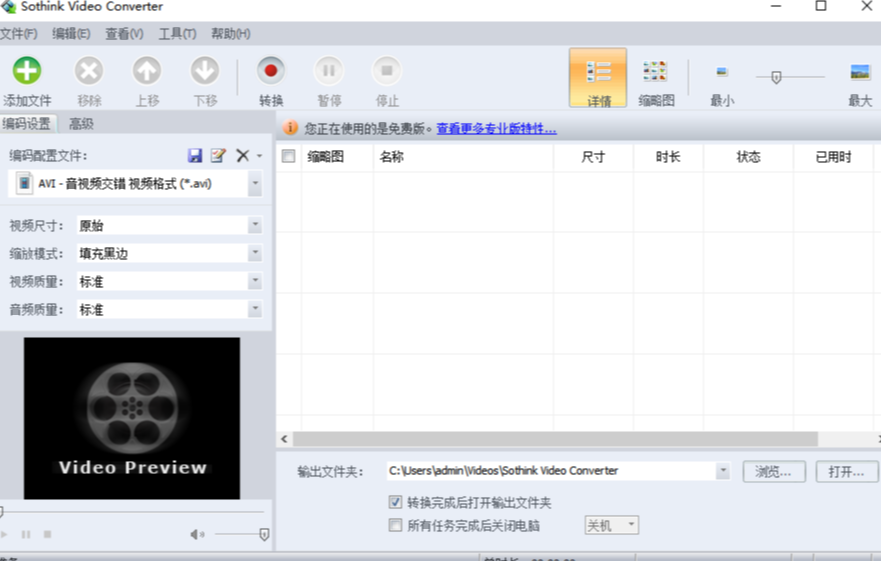Screen dimensions: 881x561
Task: Click the Pause (暂停) toolbar icon
Action: point(329,71)
